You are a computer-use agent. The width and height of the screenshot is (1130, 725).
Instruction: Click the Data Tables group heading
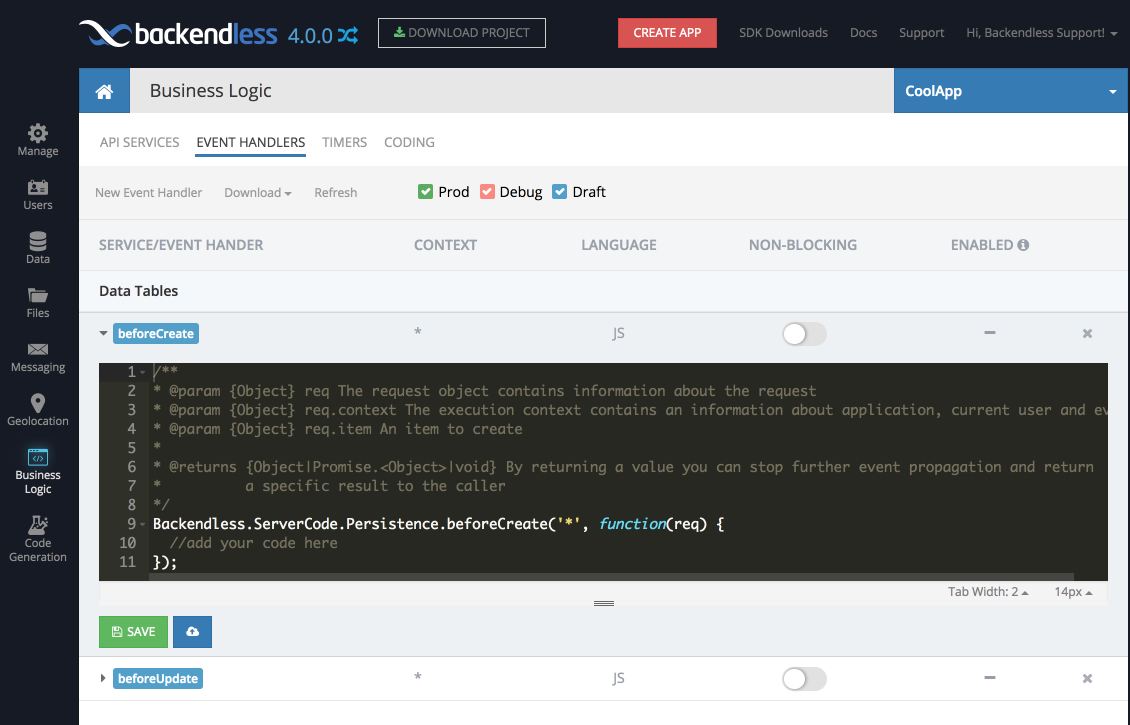tap(138, 291)
